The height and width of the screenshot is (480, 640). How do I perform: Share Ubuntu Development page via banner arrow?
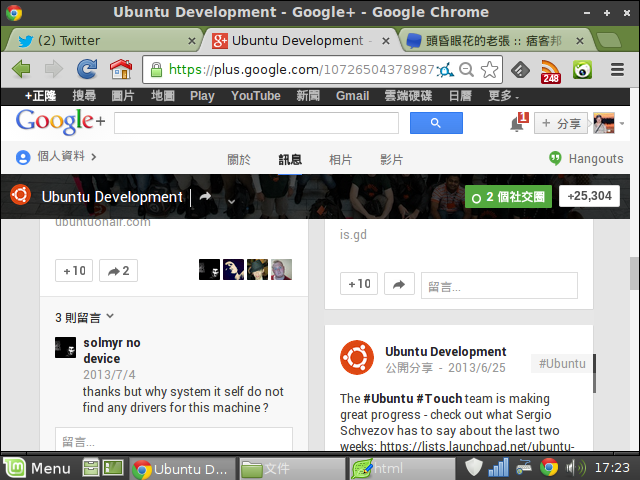point(205,197)
